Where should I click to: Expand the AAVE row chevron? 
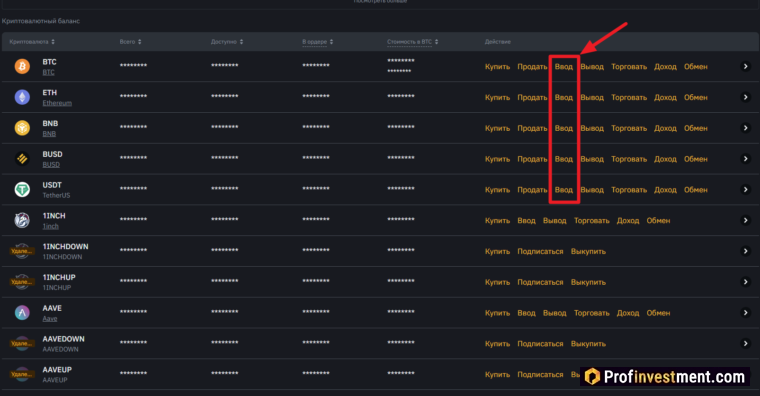745,313
